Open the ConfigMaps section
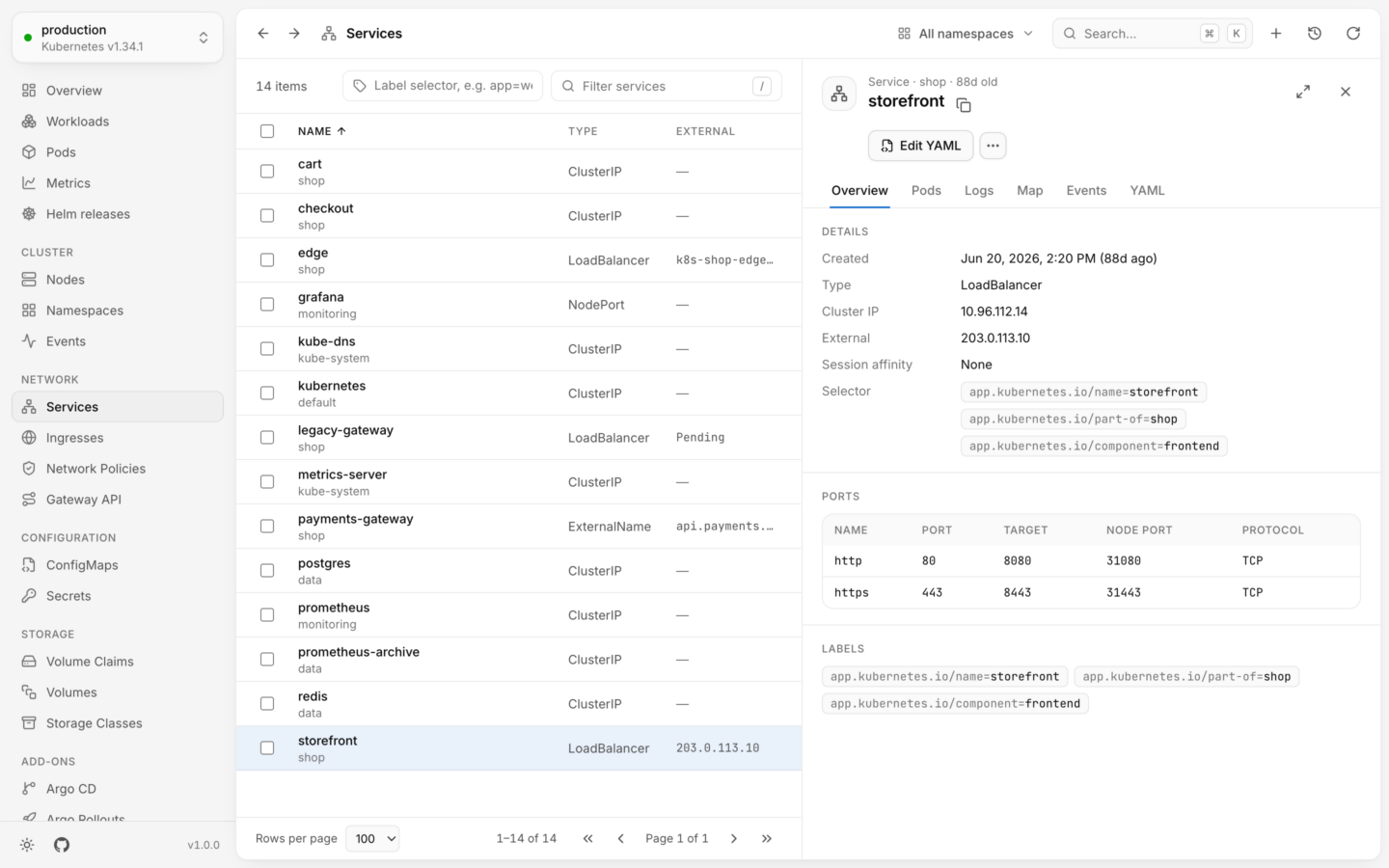 pos(118,565)
